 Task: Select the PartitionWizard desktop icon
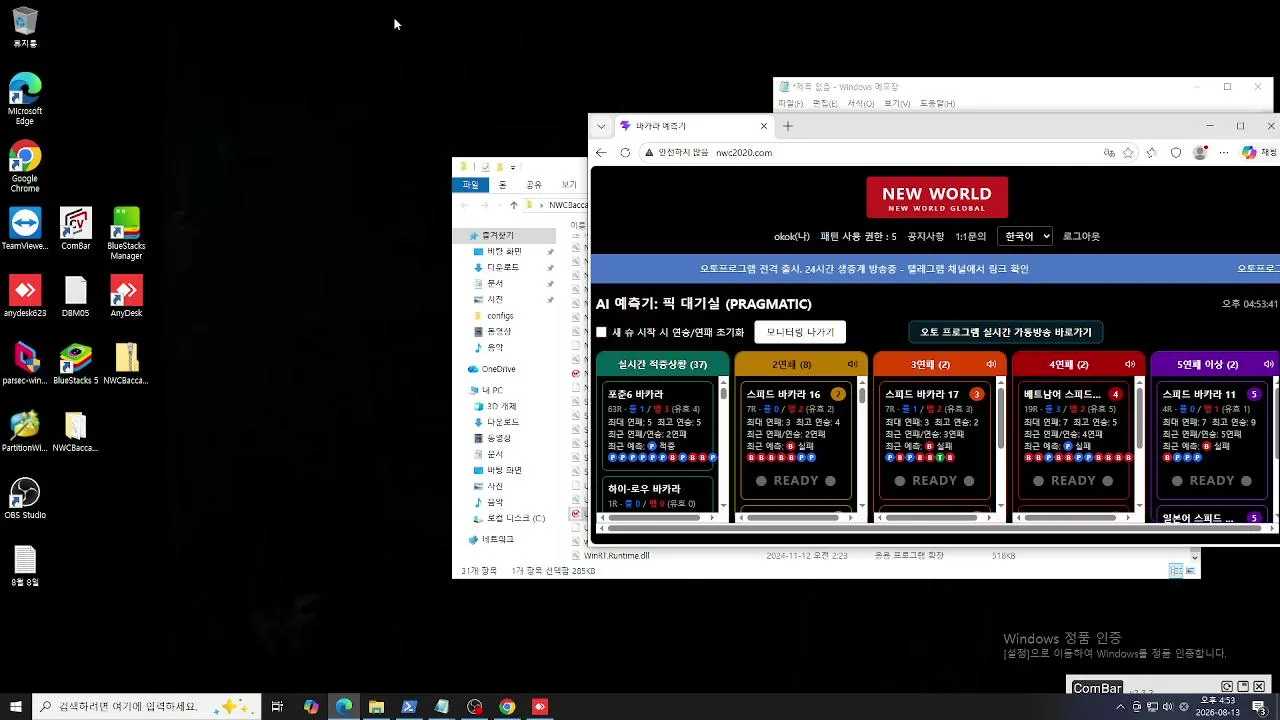click(25, 431)
